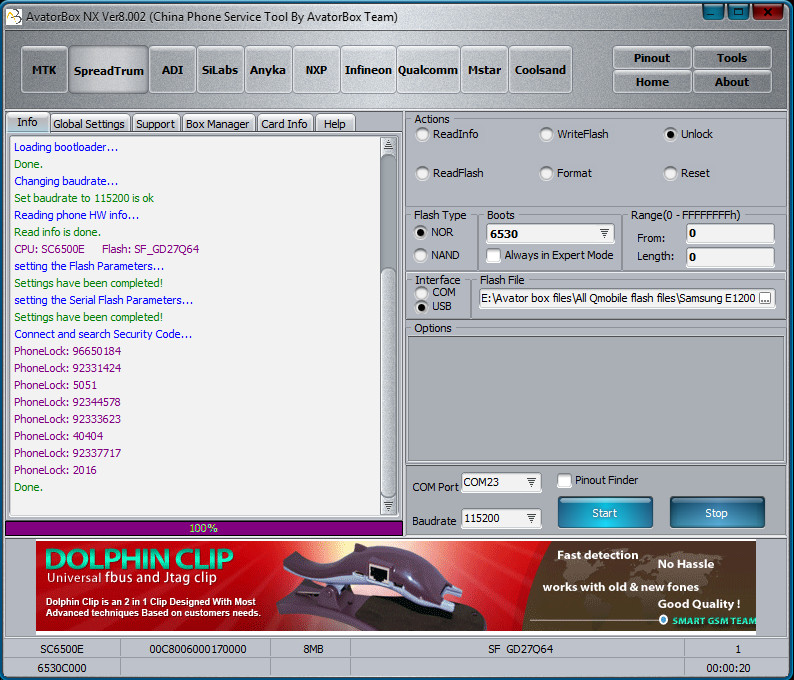Screen dimensions: 794x680
Task: Select ReadFlash action
Action: (x=450, y=173)
